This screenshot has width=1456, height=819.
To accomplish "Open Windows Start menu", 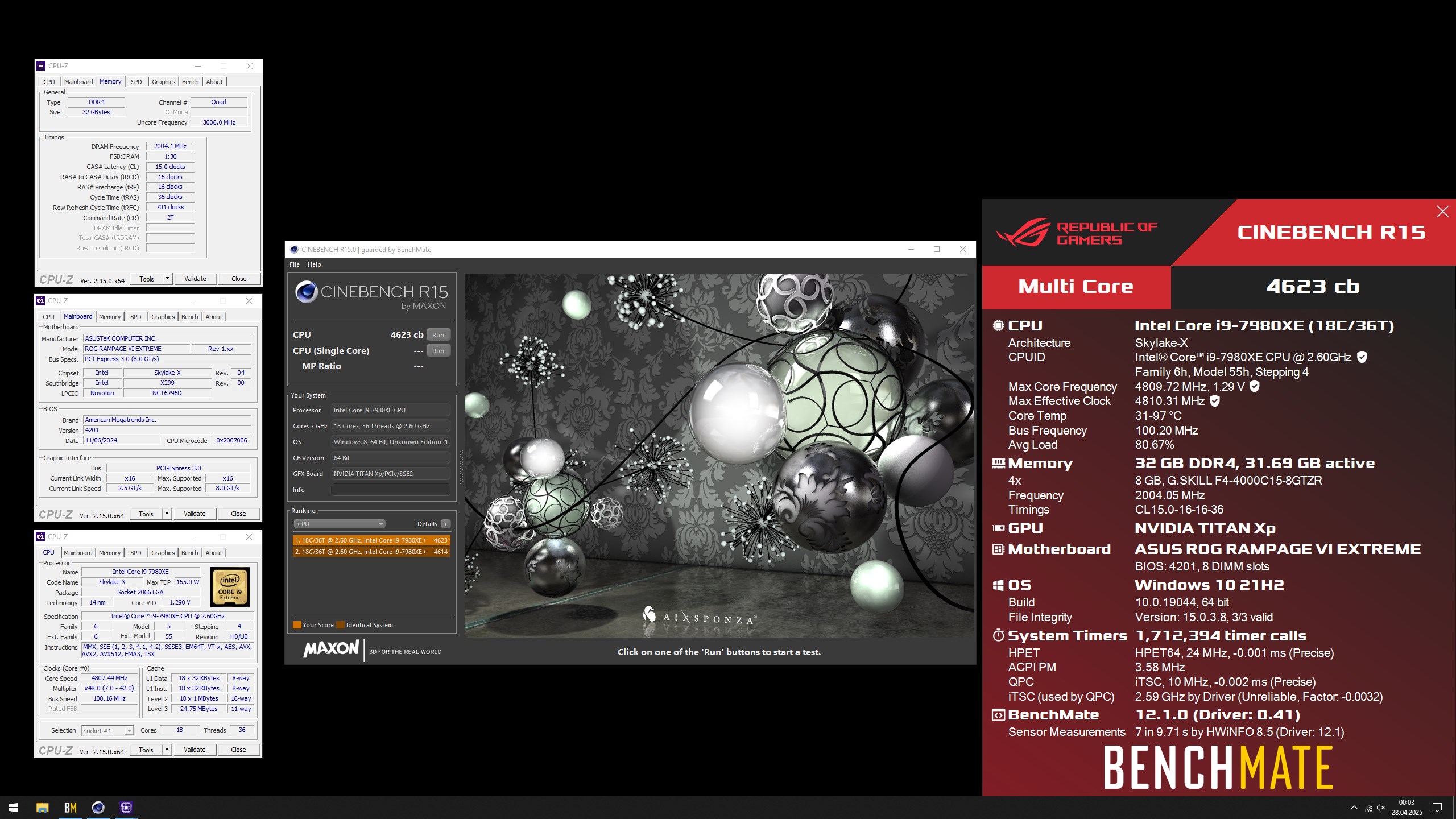I will (x=14, y=807).
